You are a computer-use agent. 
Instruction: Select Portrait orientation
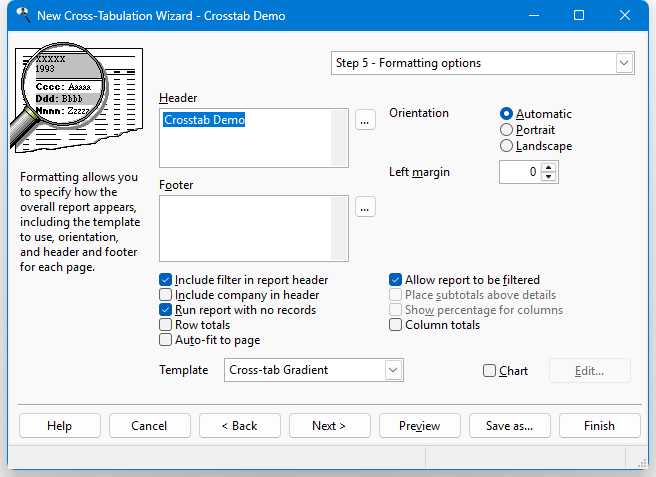507,130
